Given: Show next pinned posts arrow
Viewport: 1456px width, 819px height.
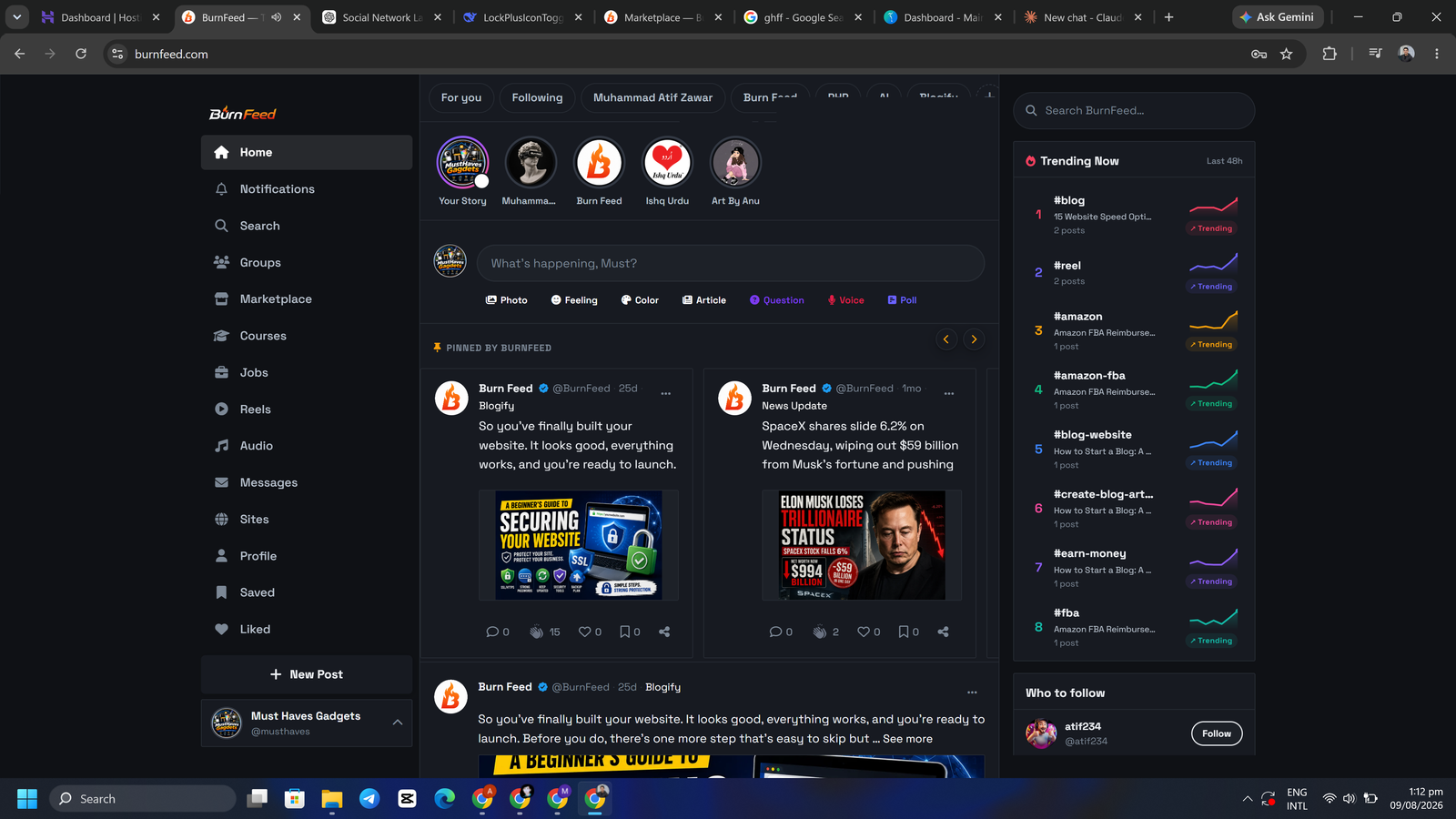Looking at the screenshot, I should click(x=974, y=339).
